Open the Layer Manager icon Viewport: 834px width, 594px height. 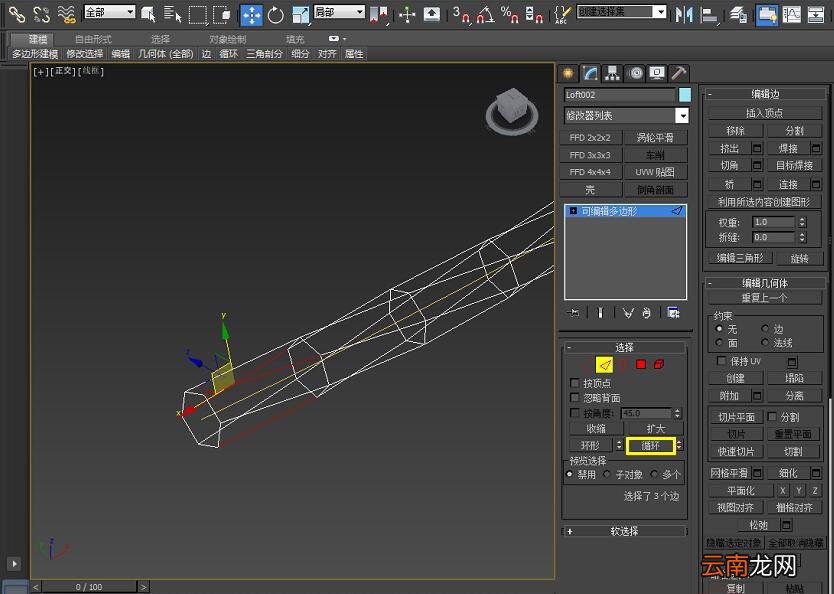[738, 14]
